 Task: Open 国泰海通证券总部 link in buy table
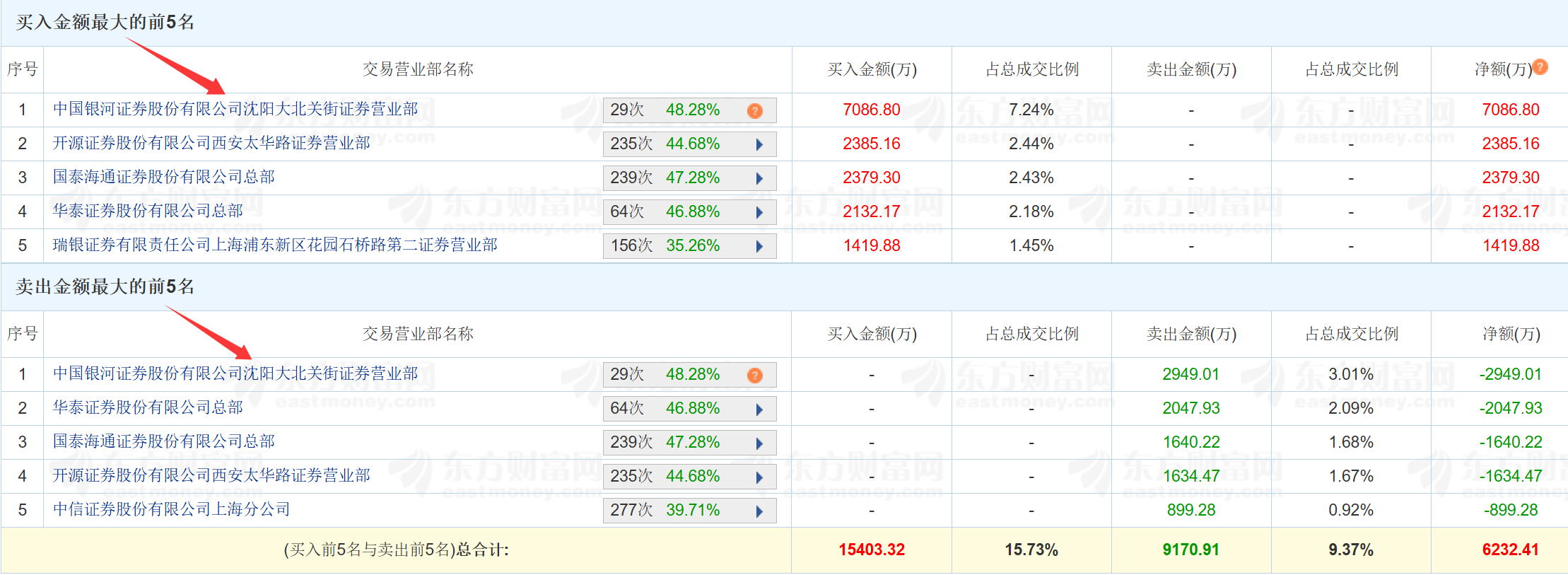point(164,177)
